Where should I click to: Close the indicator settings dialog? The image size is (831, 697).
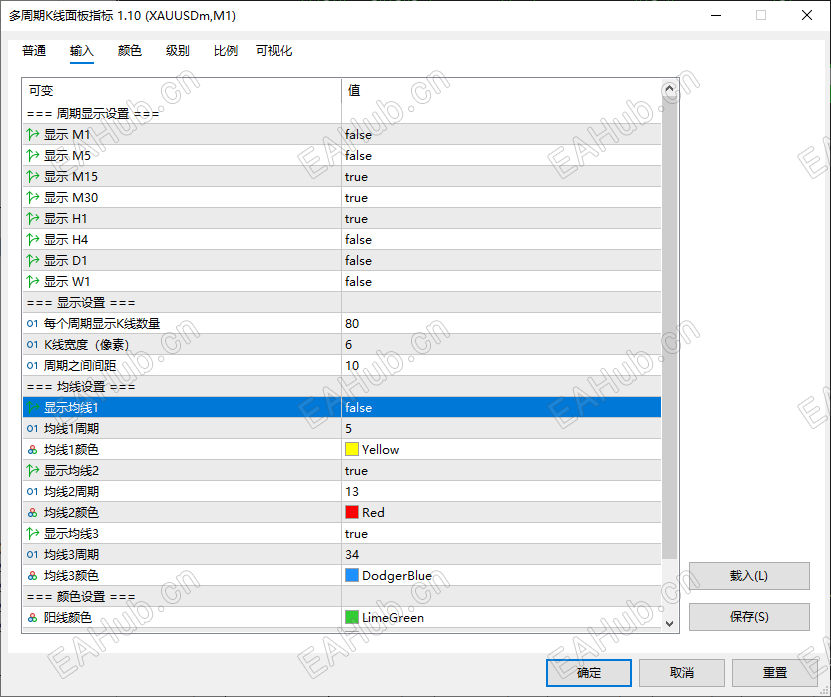[x=807, y=15]
